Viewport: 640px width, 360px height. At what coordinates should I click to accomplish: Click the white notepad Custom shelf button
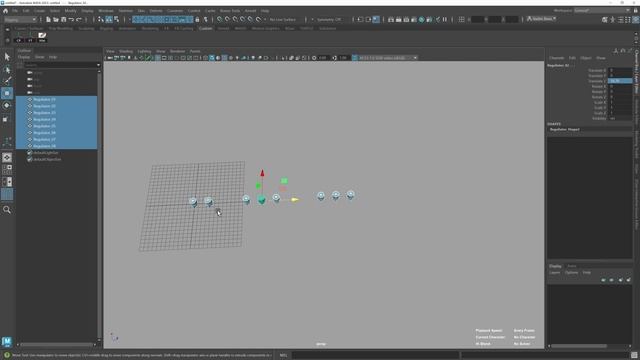coord(42,37)
